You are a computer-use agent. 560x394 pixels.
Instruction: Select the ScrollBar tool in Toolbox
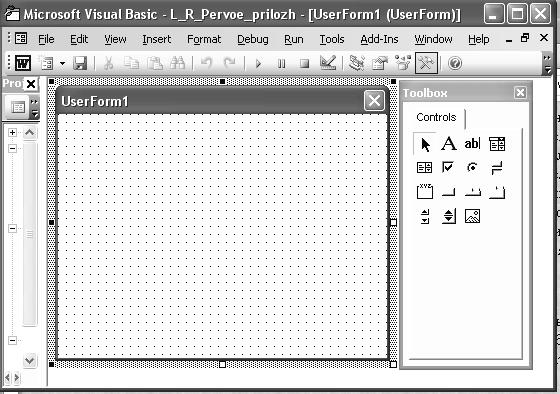tap(425, 216)
